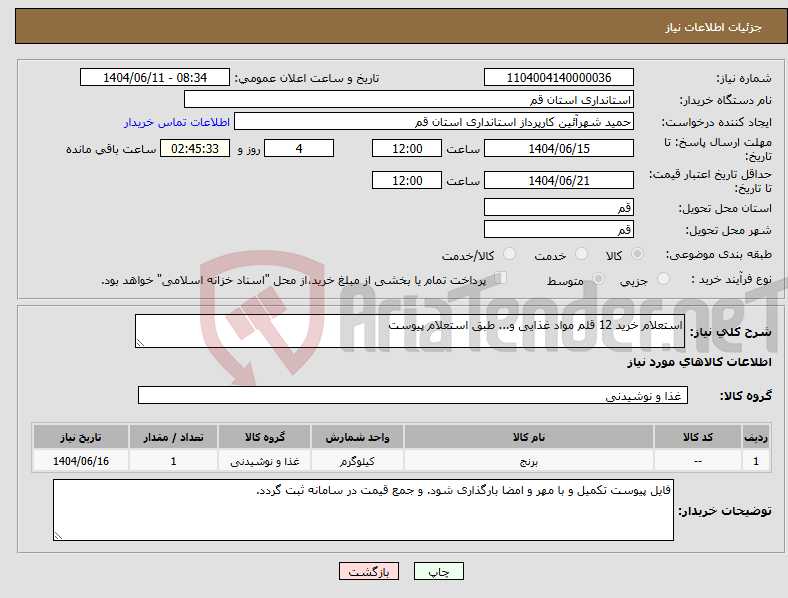
Task: Select the کالا radio button
Action: point(637,254)
